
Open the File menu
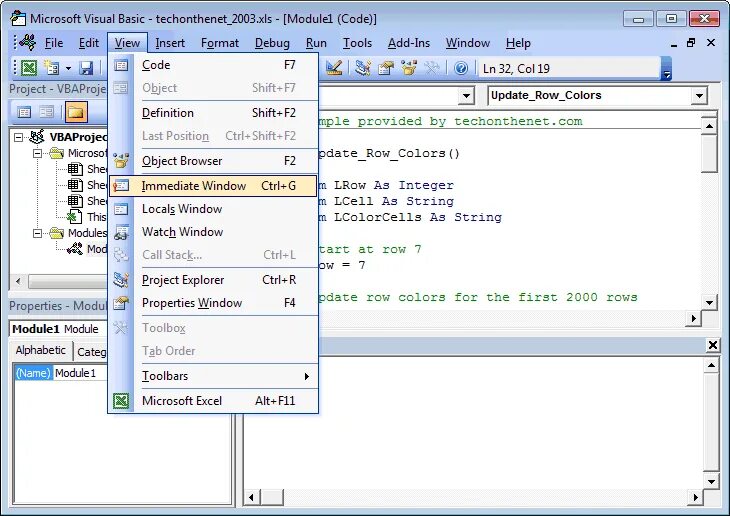(54, 43)
